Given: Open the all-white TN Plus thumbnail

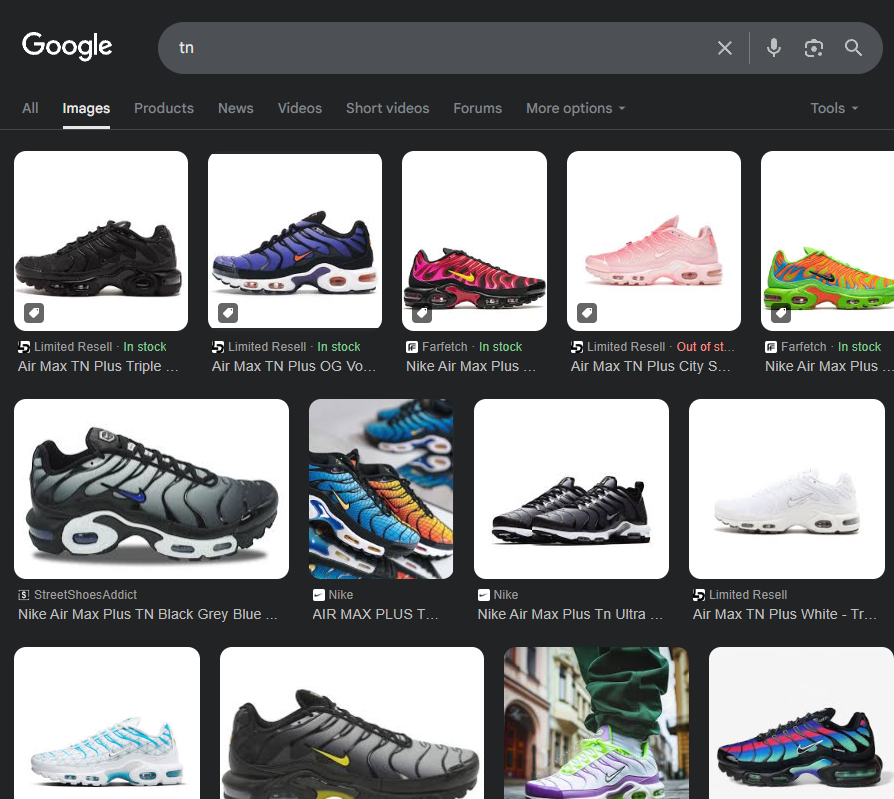Looking at the screenshot, I should pyautogui.click(x=787, y=489).
